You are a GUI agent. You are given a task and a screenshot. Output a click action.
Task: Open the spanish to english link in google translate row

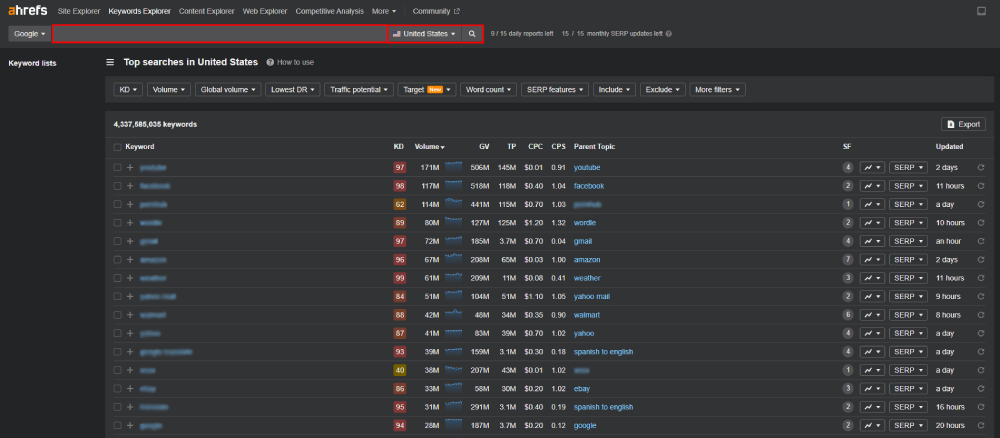click(x=603, y=352)
